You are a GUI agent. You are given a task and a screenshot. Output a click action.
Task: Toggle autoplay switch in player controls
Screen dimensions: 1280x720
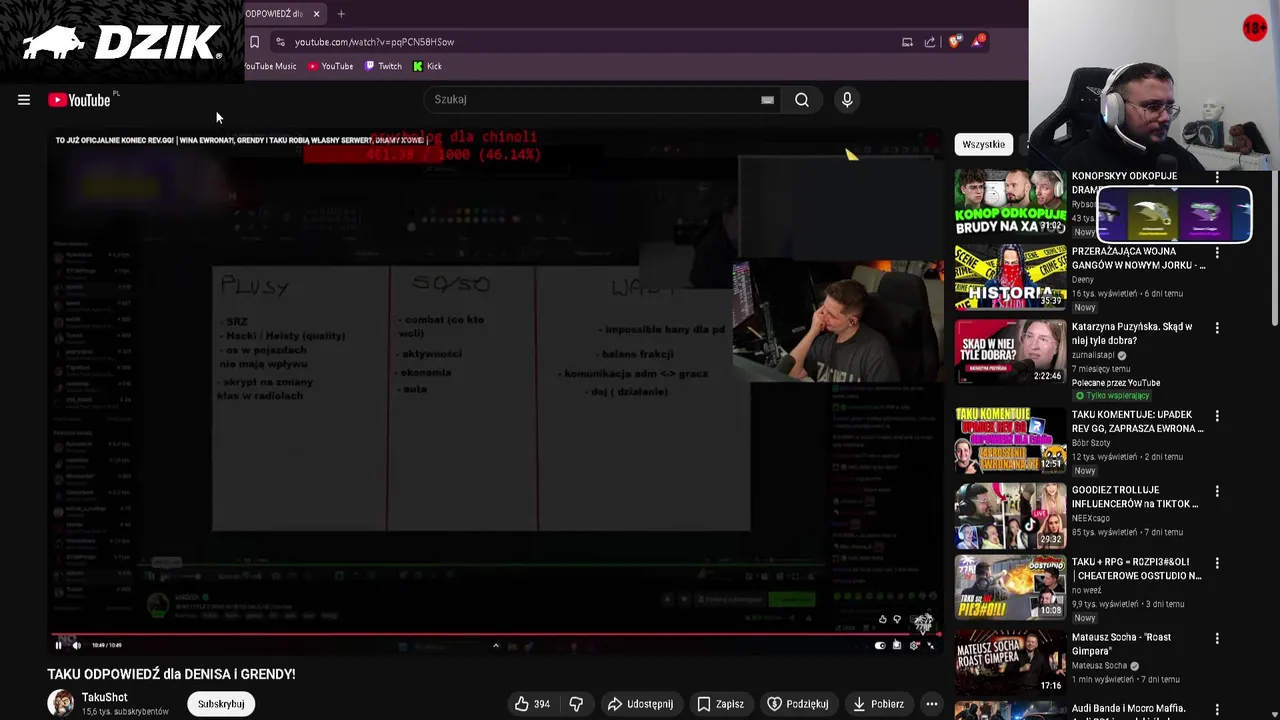click(x=880, y=645)
